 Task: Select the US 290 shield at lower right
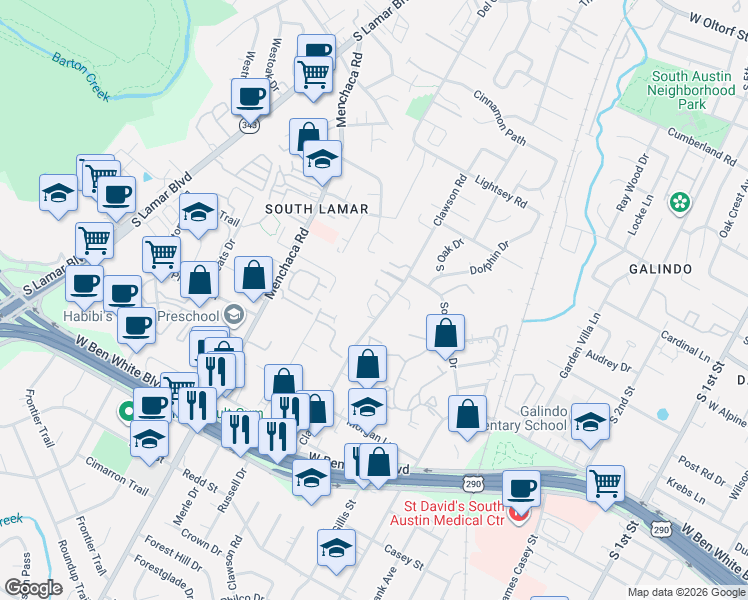[661, 529]
